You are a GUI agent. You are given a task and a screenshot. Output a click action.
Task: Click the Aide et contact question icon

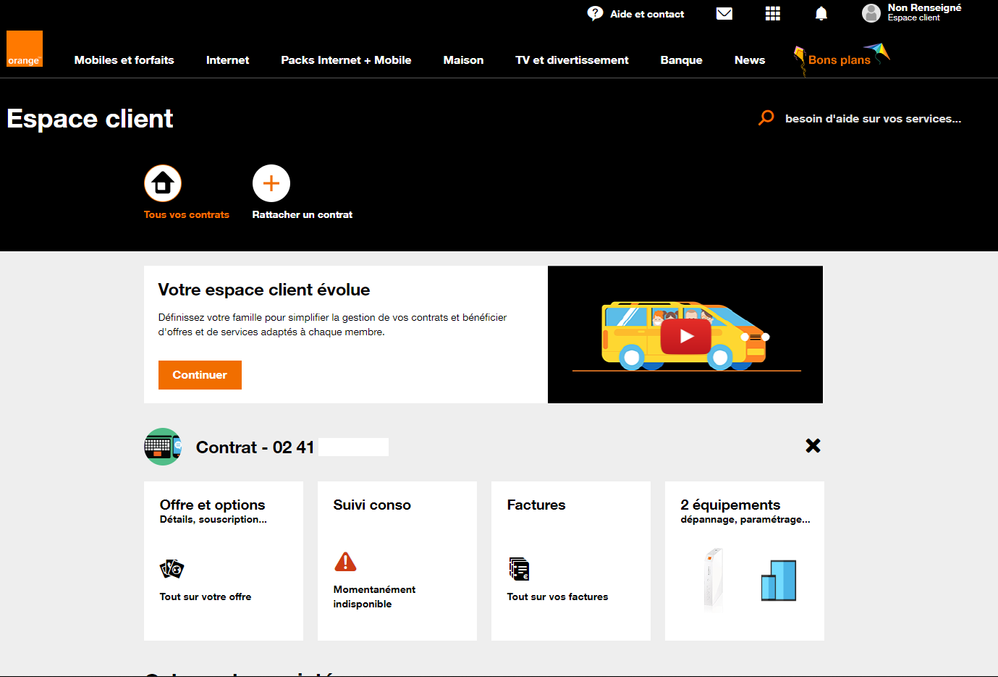tap(595, 14)
